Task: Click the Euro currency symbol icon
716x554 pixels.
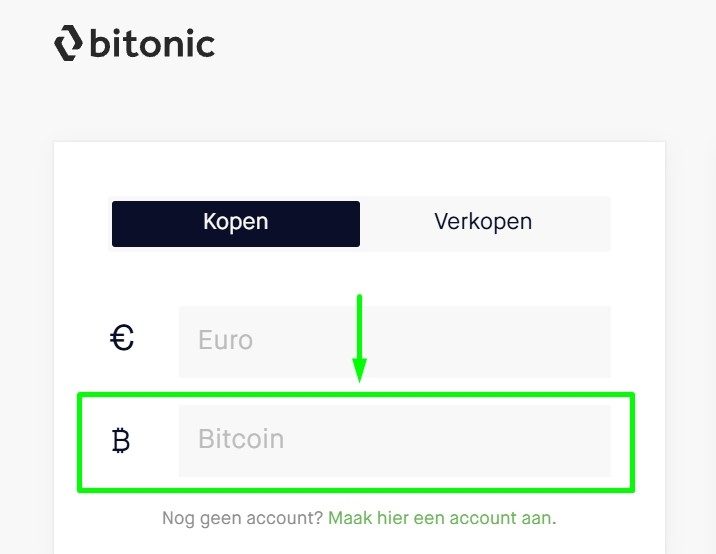Action: [x=122, y=340]
